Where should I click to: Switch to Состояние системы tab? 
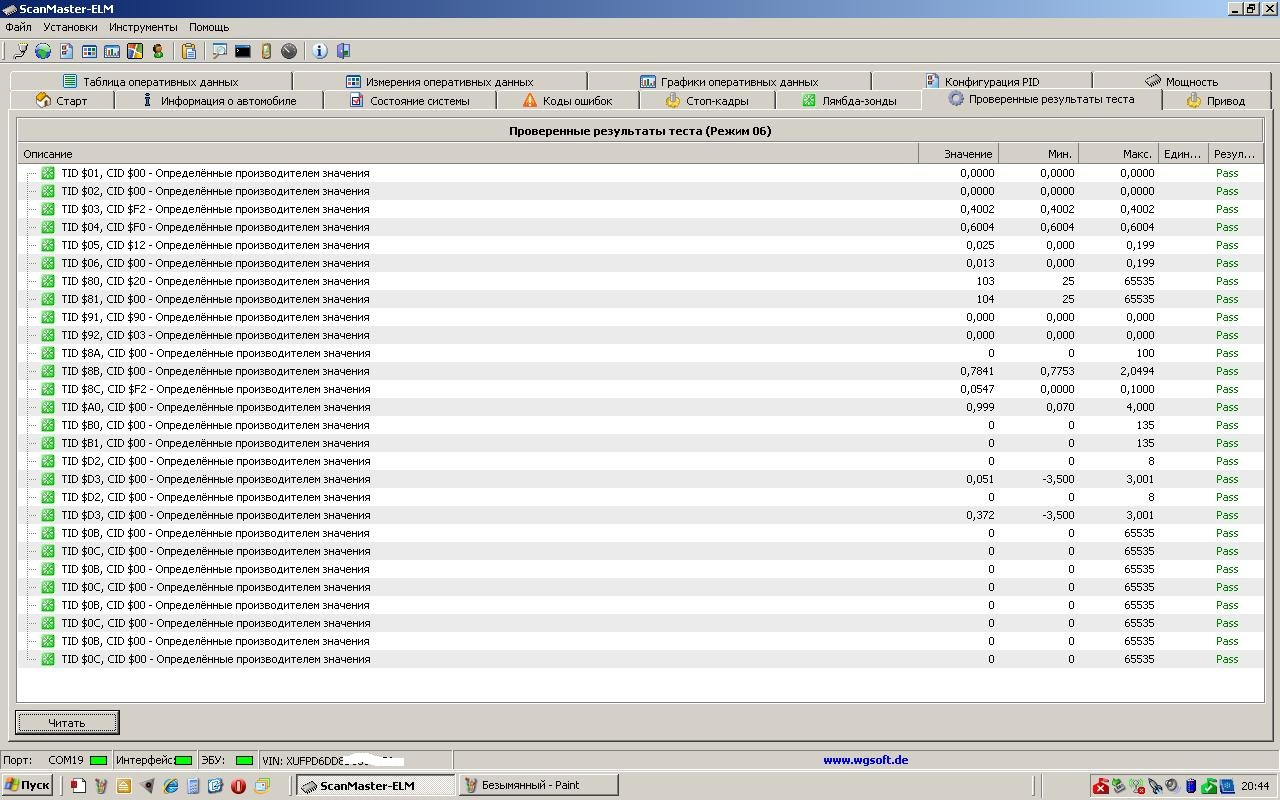[x=410, y=100]
